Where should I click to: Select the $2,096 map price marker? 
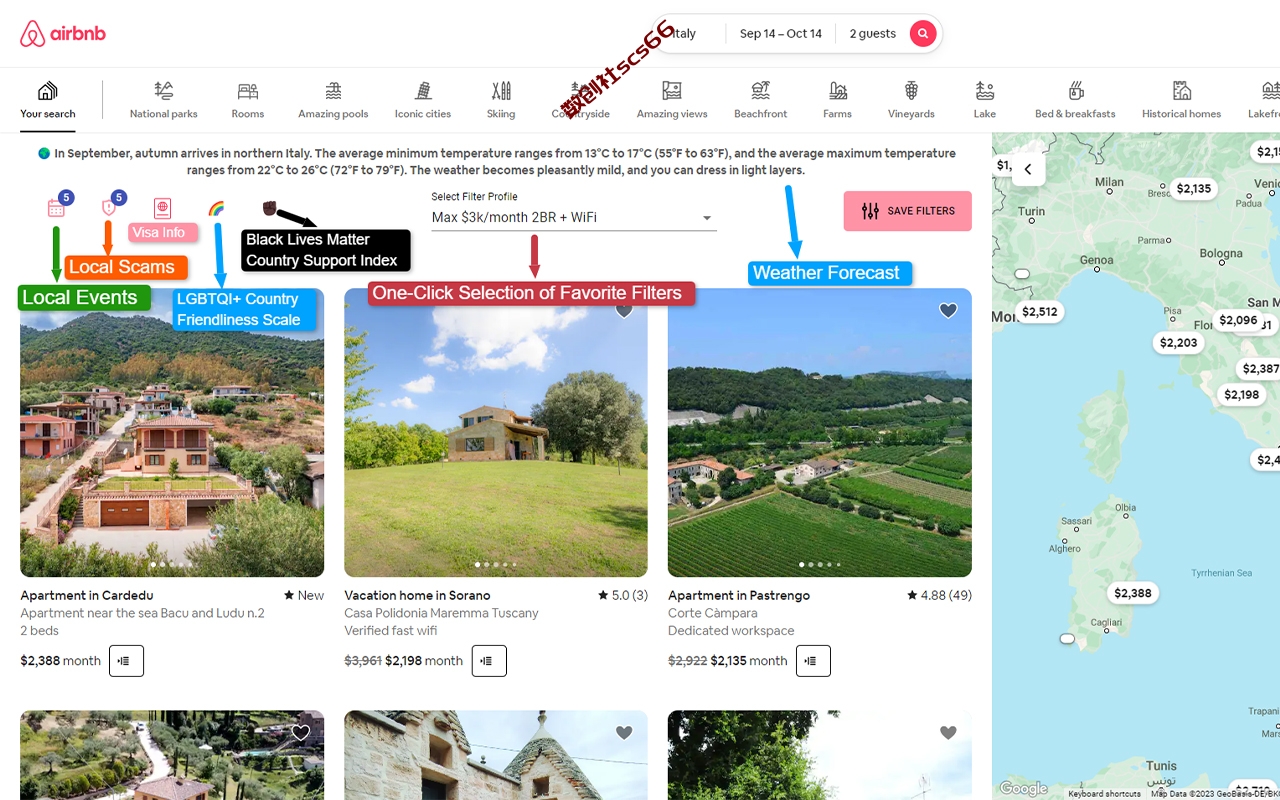[1238, 321]
